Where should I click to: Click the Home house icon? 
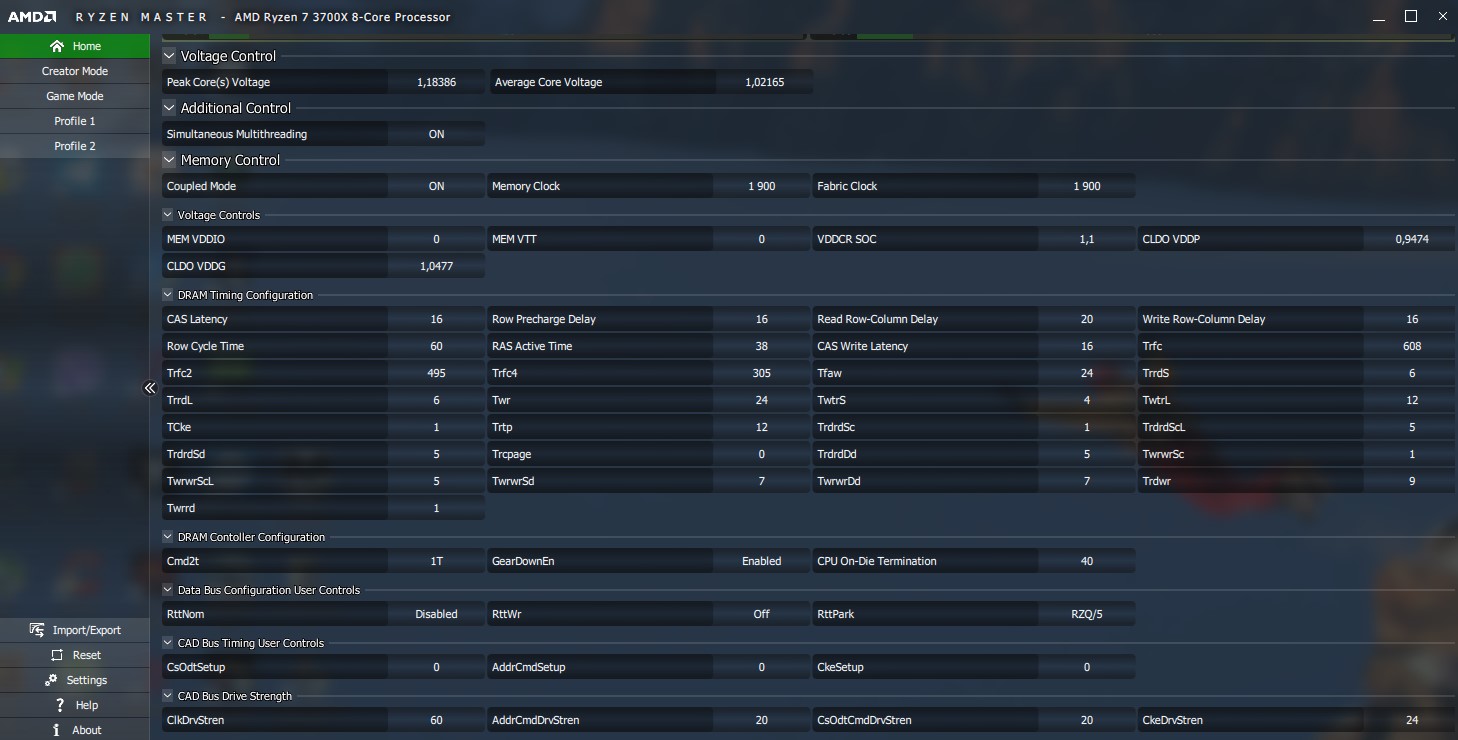click(56, 46)
